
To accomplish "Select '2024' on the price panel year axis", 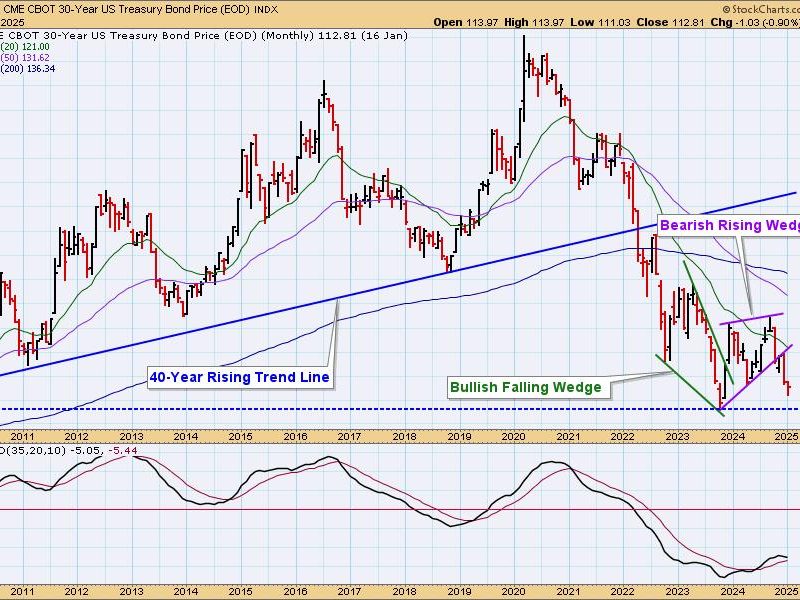I will pyautogui.click(x=732, y=437).
